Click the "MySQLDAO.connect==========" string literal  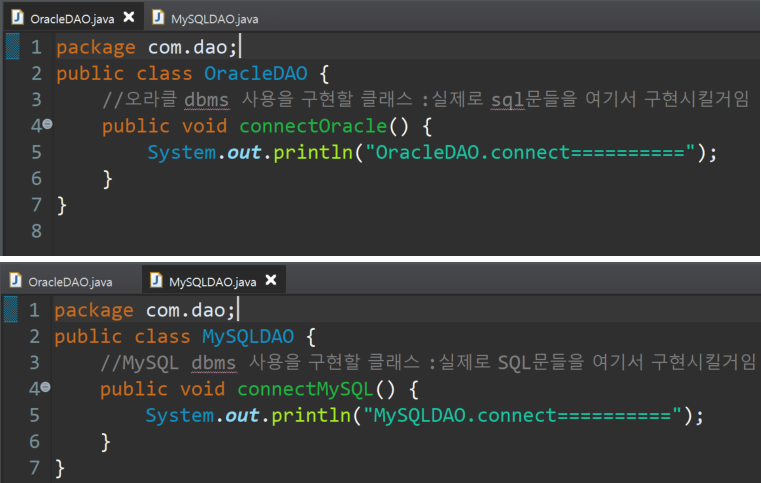(x=523, y=416)
